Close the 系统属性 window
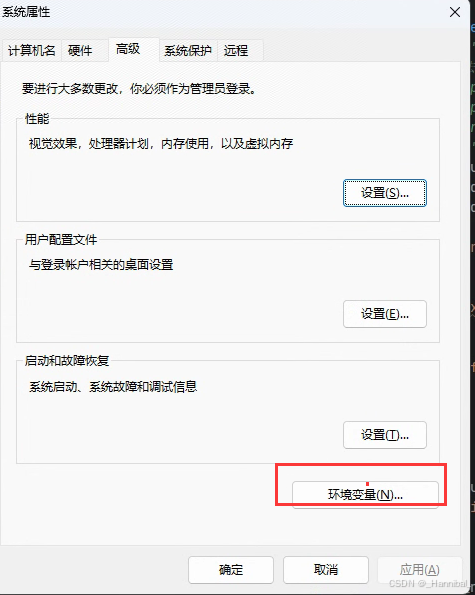The height and width of the screenshot is (595, 475). [455, 12]
